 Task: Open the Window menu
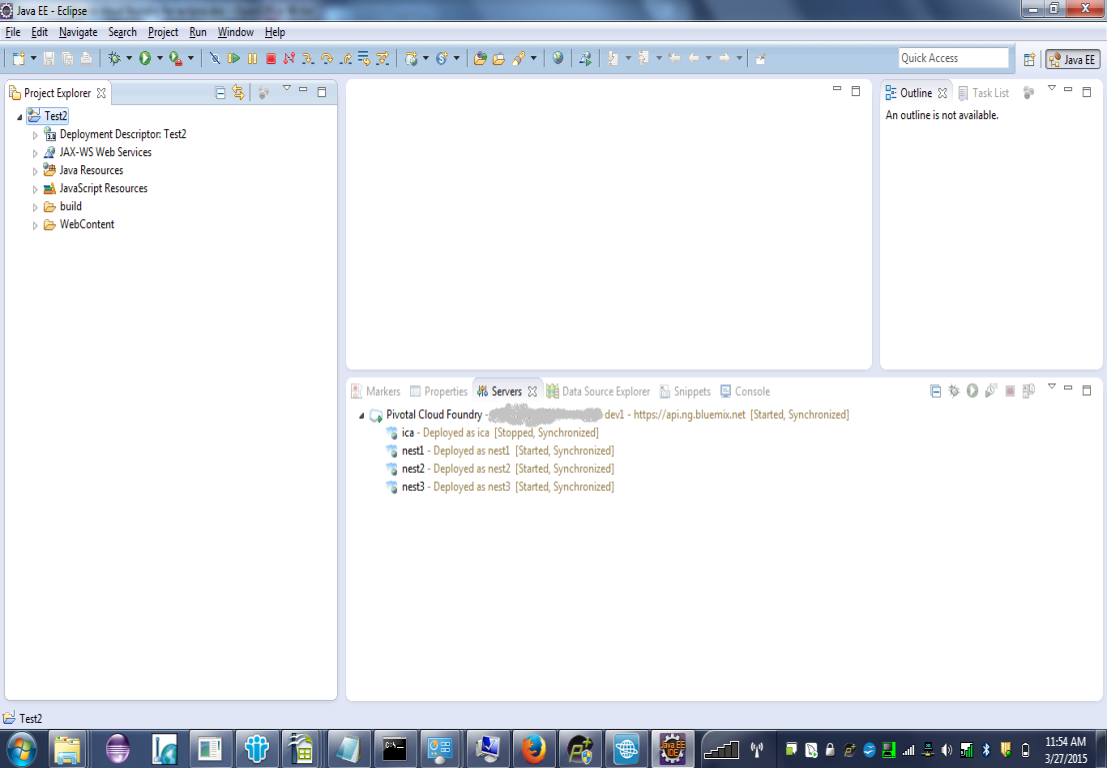[235, 31]
